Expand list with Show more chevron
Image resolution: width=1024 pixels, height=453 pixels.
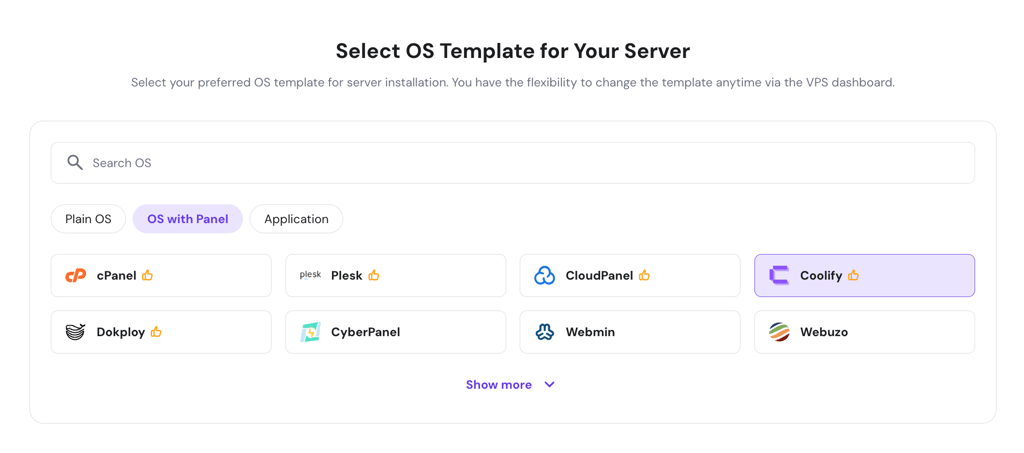click(550, 384)
